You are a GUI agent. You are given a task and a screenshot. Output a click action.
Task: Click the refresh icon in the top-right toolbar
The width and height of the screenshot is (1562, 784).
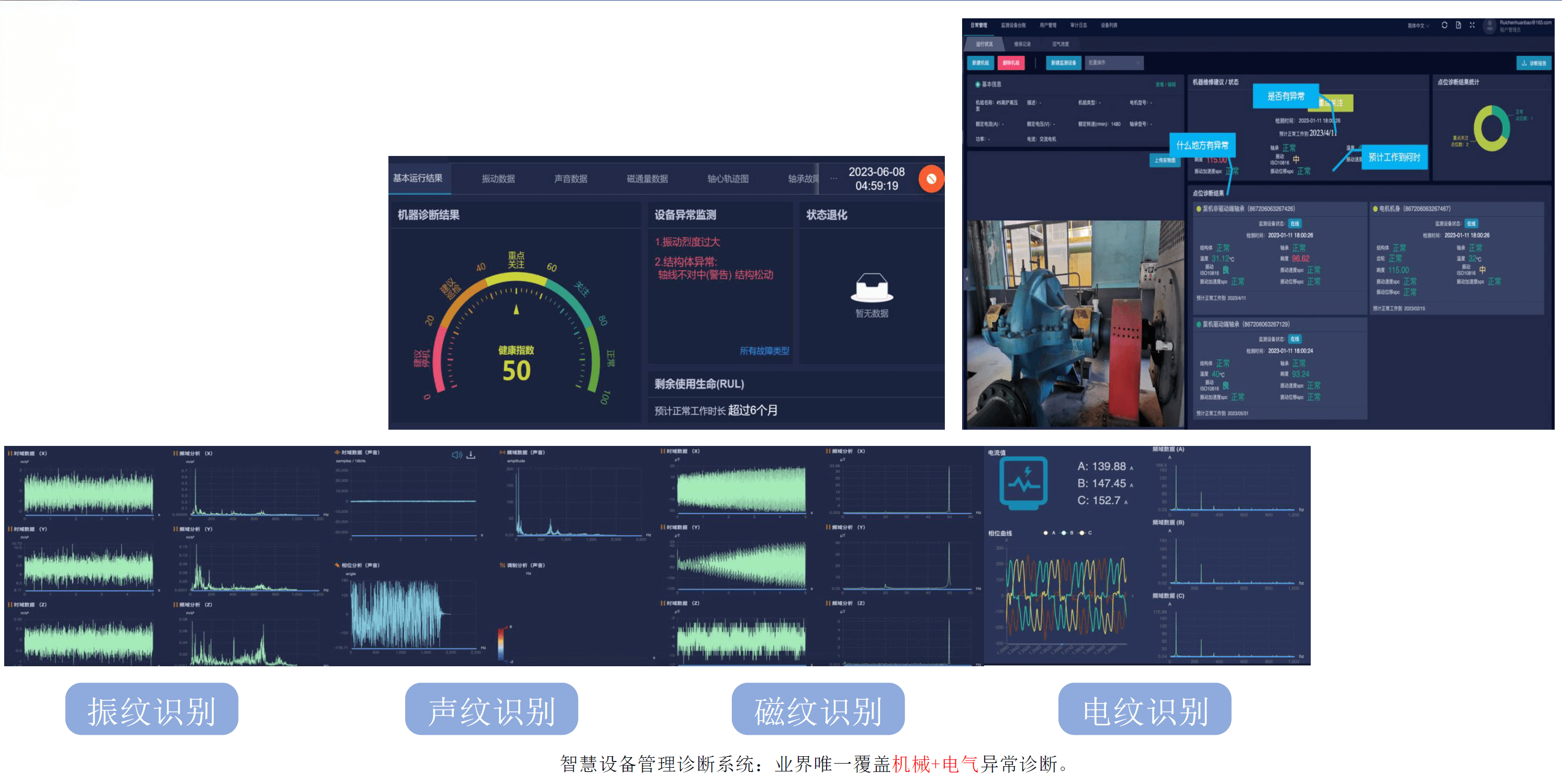click(1445, 26)
